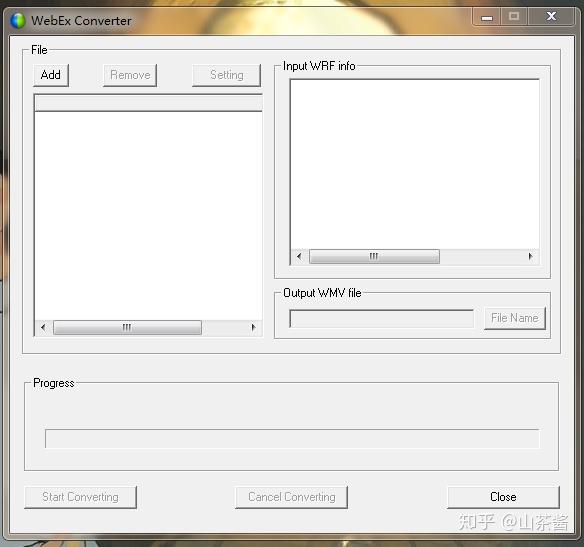Click the file list column header
The image size is (584, 547).
click(149, 103)
